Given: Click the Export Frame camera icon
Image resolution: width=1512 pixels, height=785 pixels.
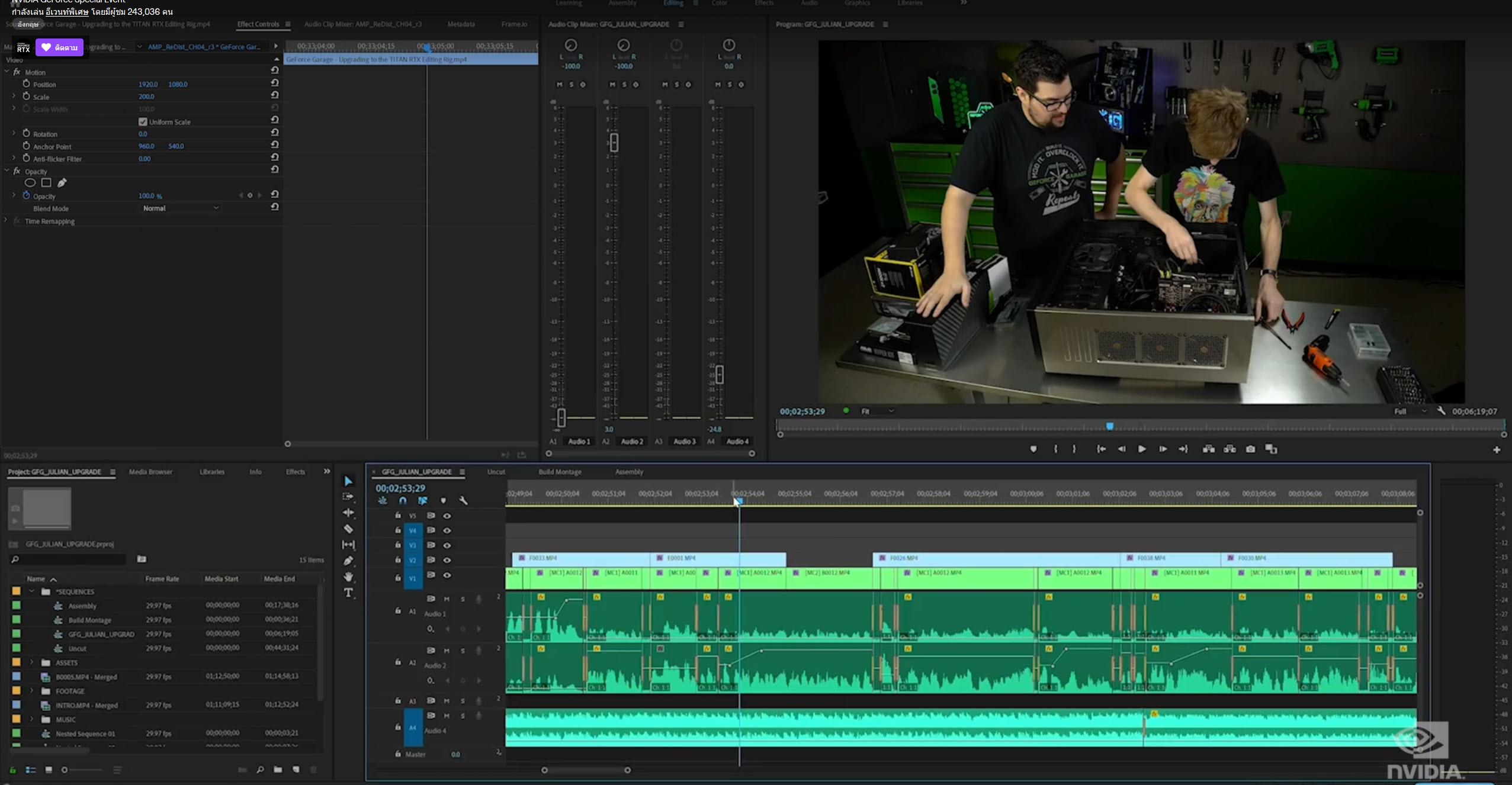Looking at the screenshot, I should coord(1250,449).
